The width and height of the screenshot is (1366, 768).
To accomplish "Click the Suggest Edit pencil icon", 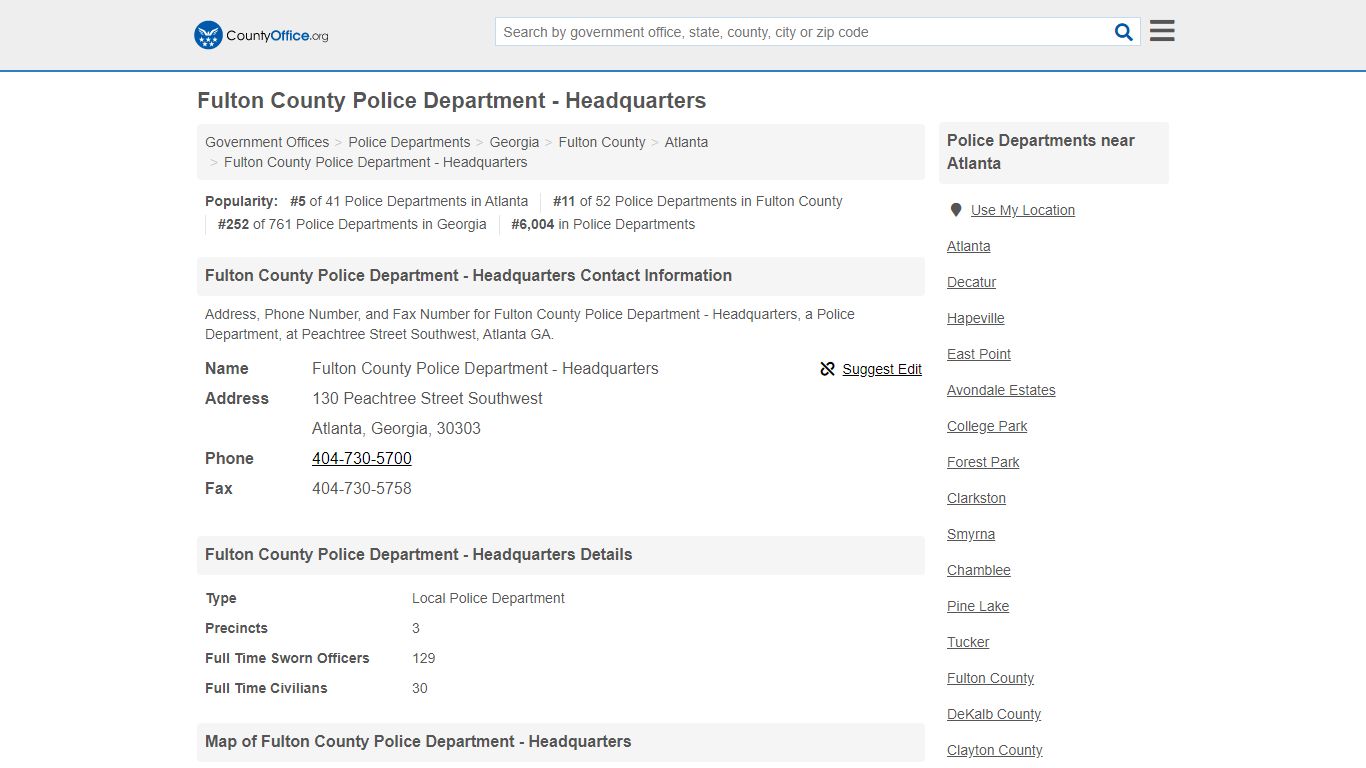I will (827, 369).
